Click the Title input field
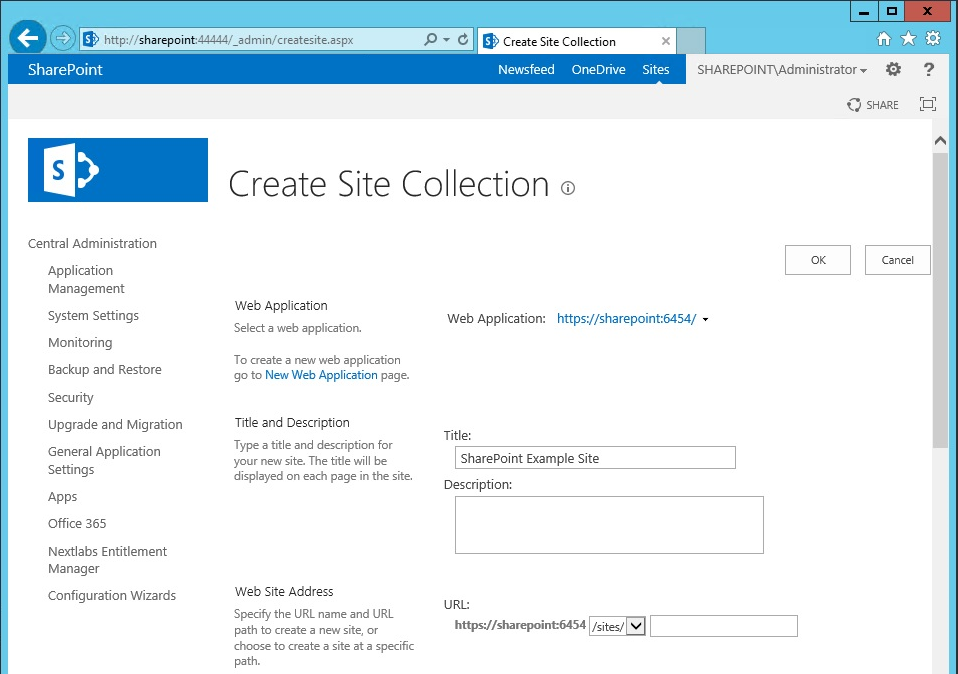The width and height of the screenshot is (958, 674). pos(594,458)
